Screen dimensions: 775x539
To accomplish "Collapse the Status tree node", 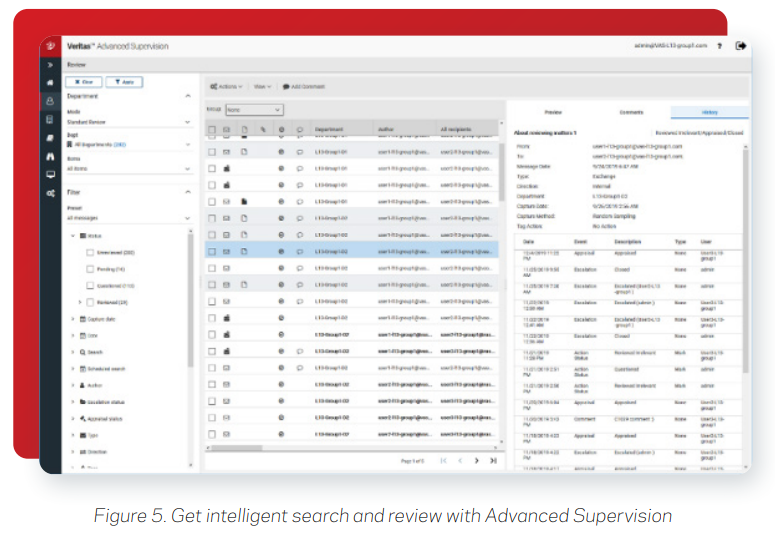I will (x=73, y=236).
